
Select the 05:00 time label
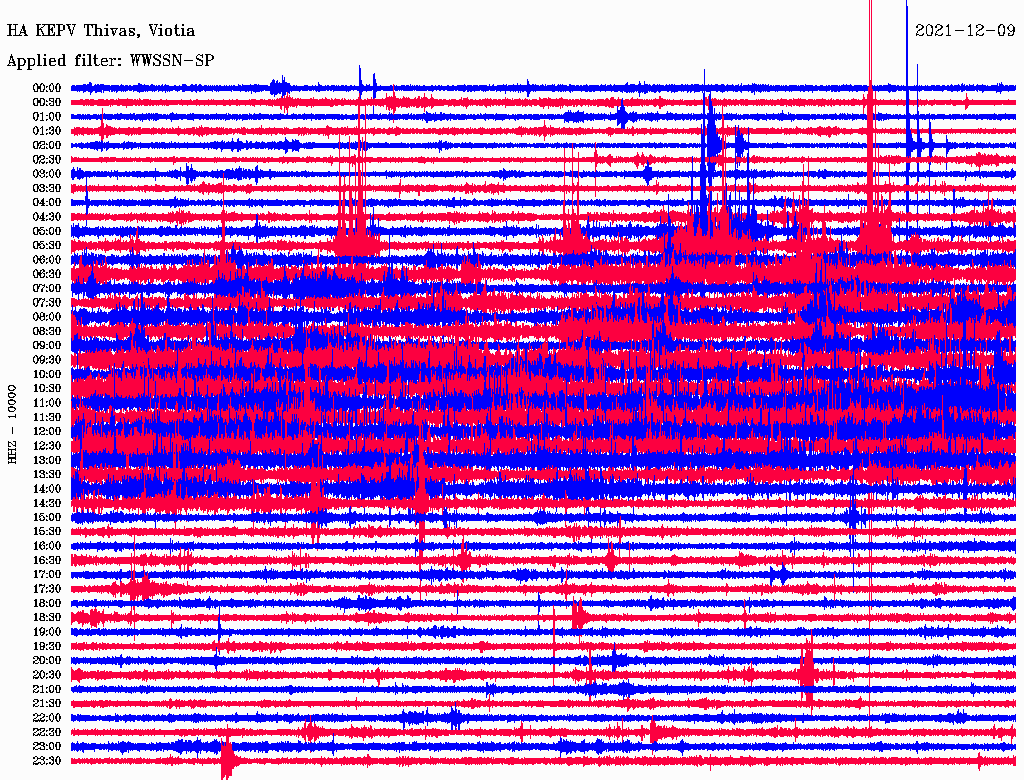[x=47, y=231]
